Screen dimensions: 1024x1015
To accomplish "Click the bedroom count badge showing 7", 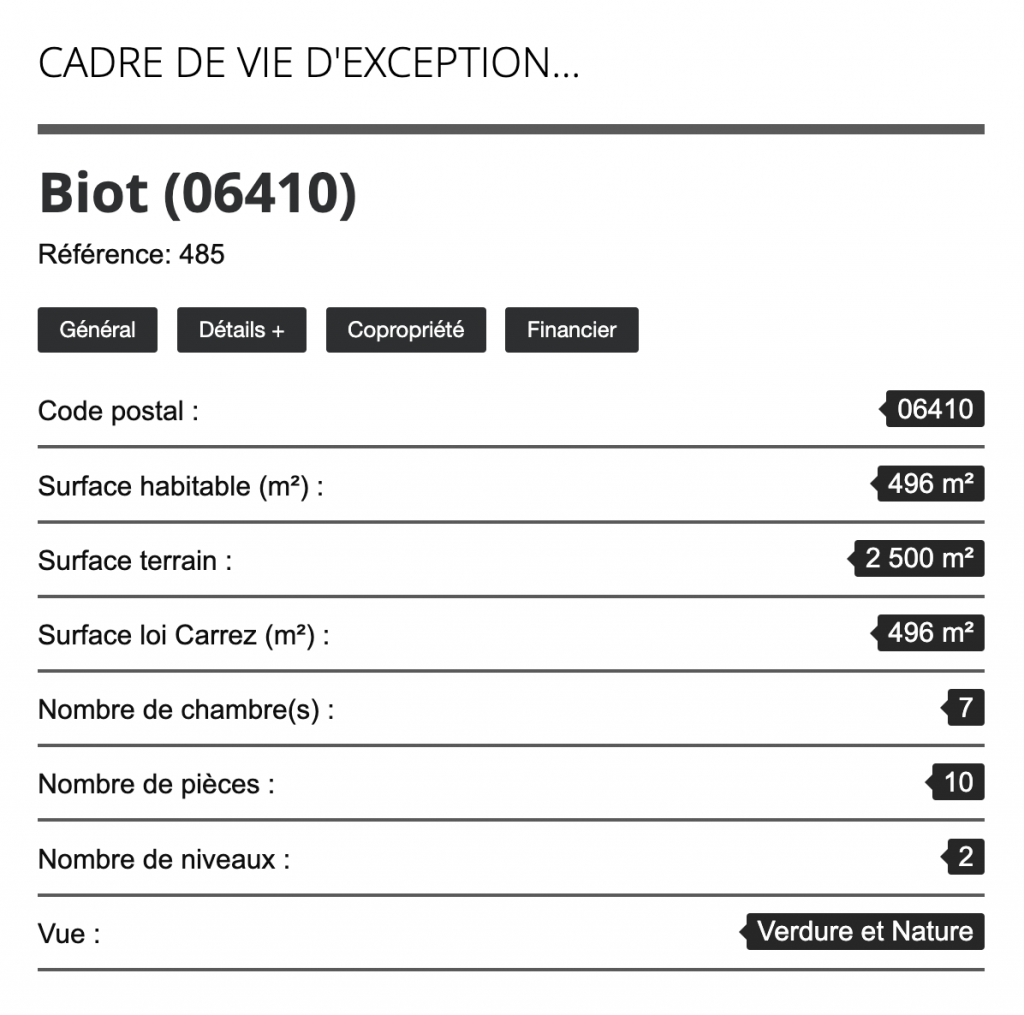I will [x=965, y=709].
